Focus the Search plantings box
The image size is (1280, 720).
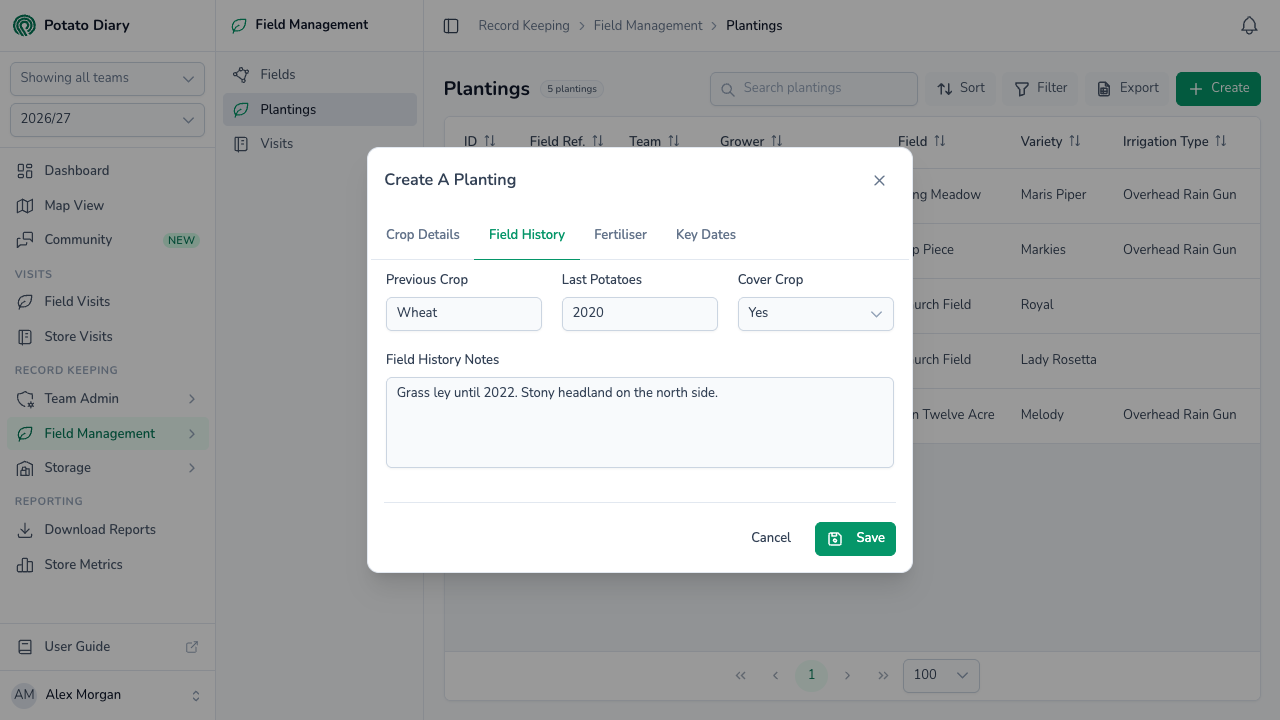(814, 88)
